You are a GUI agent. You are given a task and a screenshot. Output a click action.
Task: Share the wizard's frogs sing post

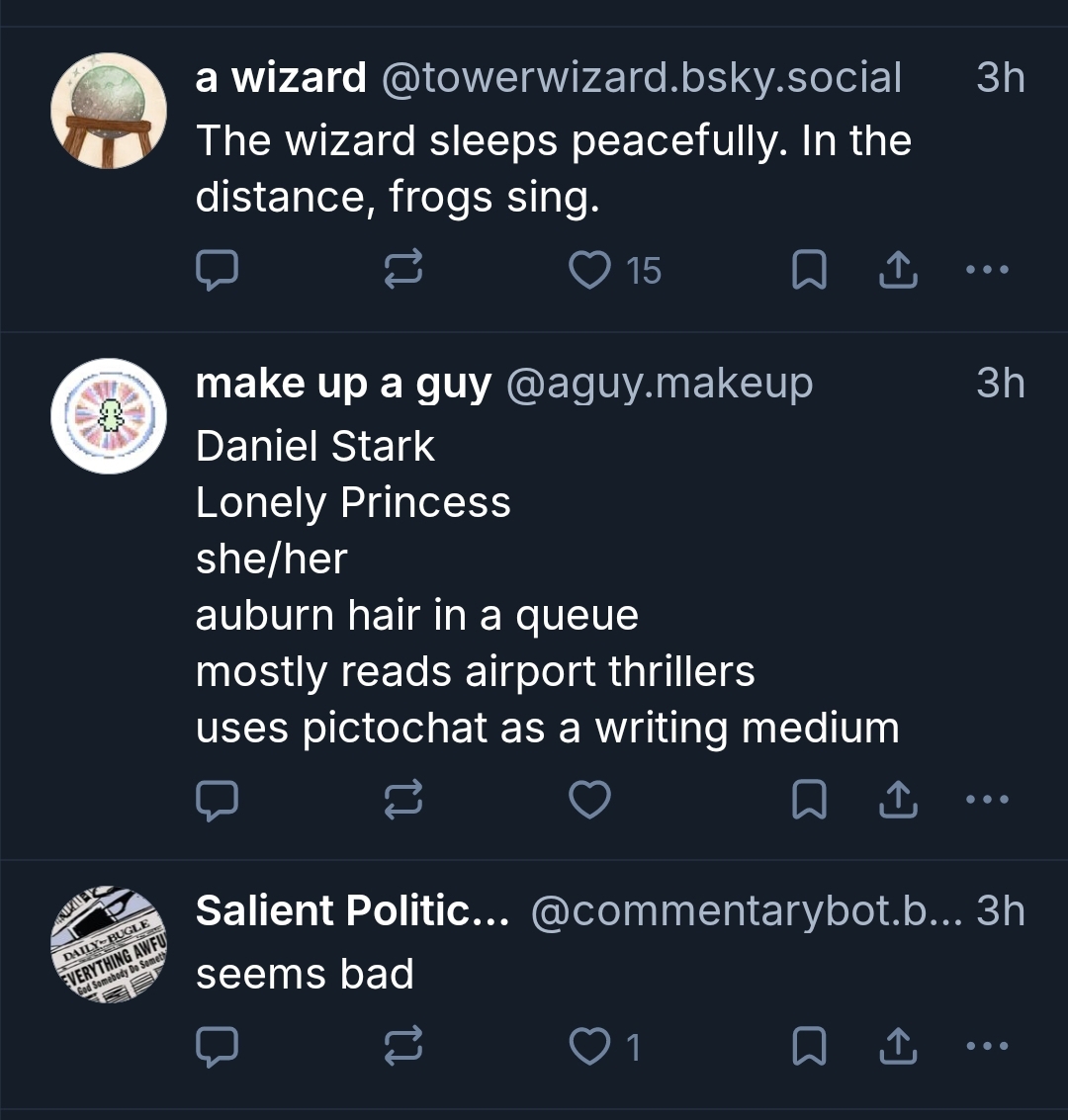pos(898,270)
